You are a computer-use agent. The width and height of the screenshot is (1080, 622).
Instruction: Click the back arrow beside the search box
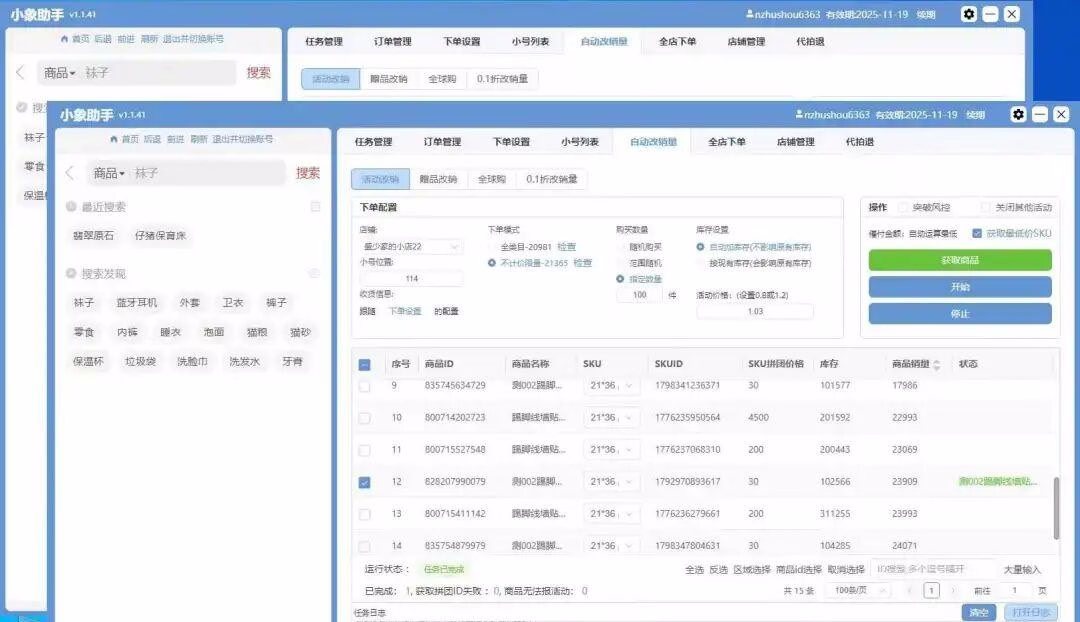70,173
